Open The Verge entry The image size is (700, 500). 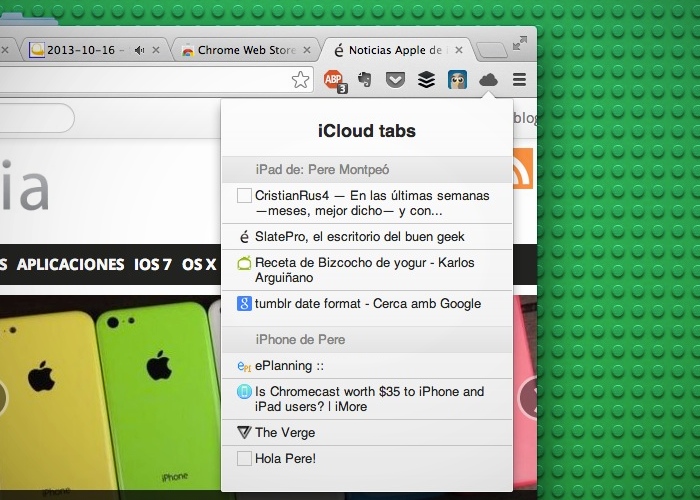coord(367,433)
